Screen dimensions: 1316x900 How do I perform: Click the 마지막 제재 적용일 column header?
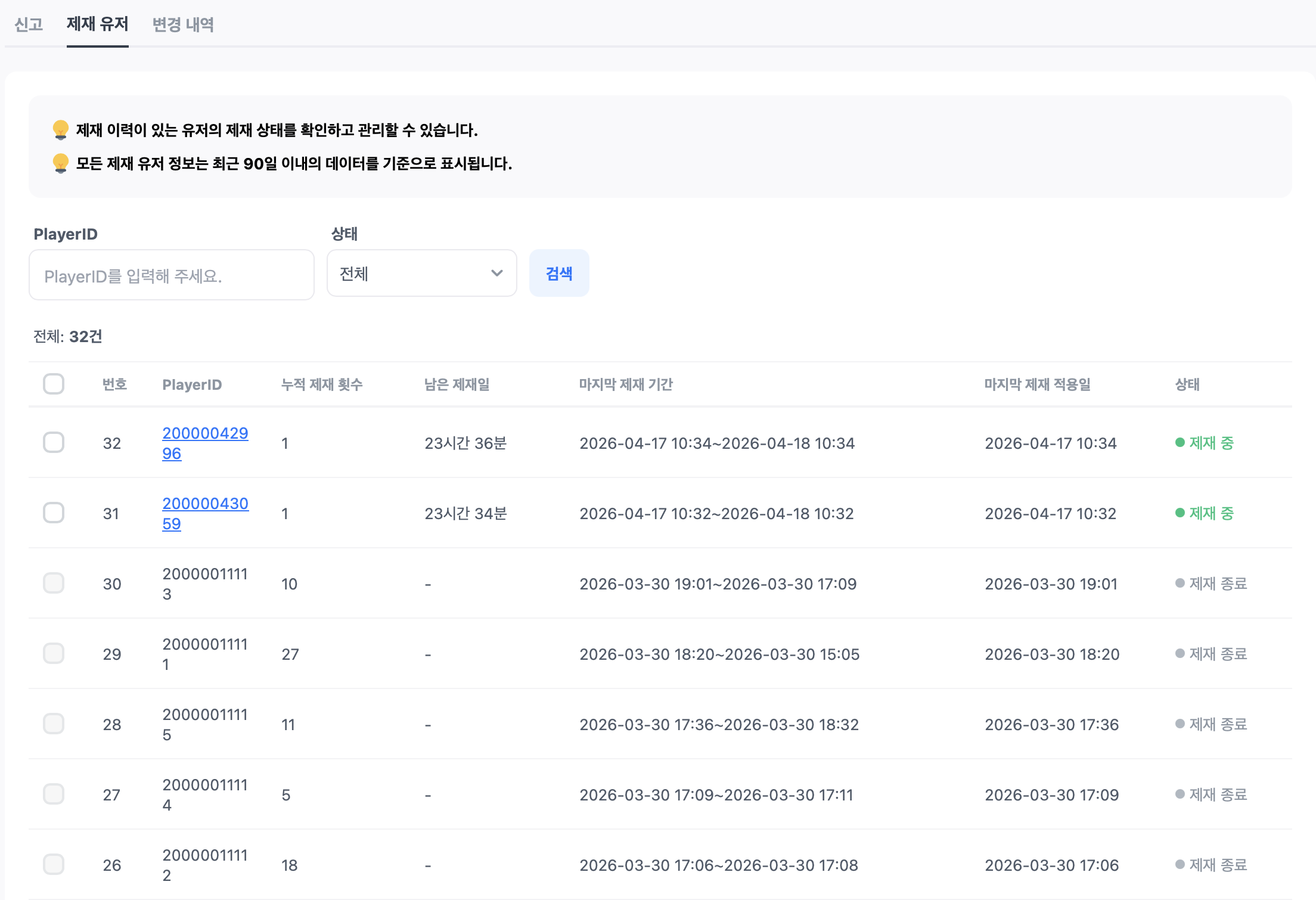click(1037, 384)
